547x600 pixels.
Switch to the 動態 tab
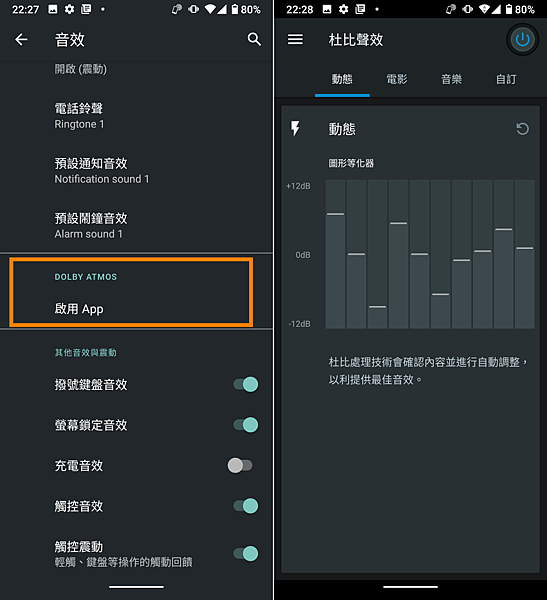click(342, 80)
